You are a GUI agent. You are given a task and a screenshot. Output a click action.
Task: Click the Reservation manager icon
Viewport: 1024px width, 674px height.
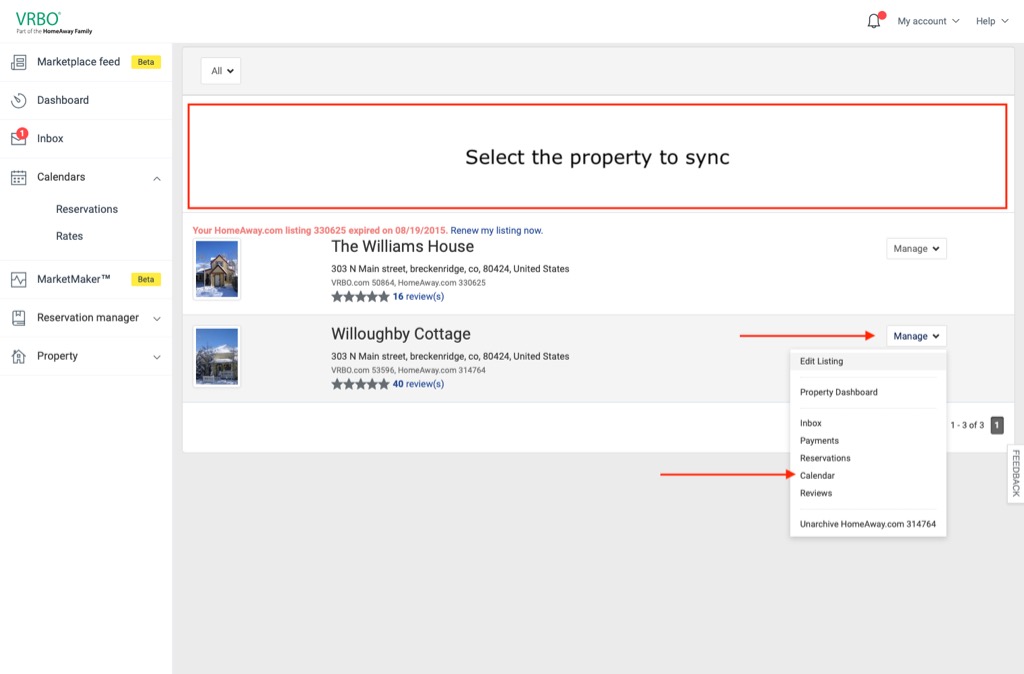click(18, 318)
